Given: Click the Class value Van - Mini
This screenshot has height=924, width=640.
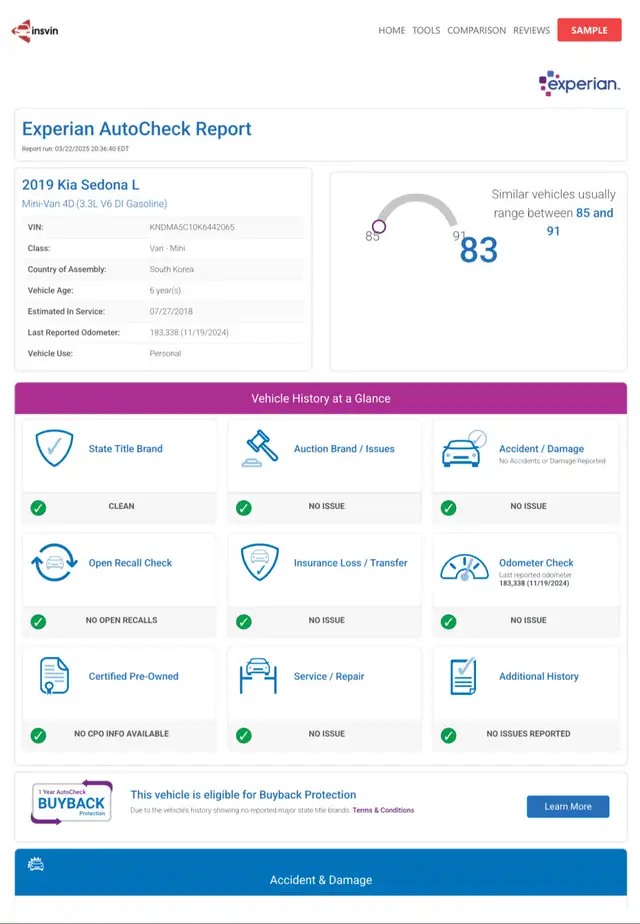Looking at the screenshot, I should click(x=167, y=248).
